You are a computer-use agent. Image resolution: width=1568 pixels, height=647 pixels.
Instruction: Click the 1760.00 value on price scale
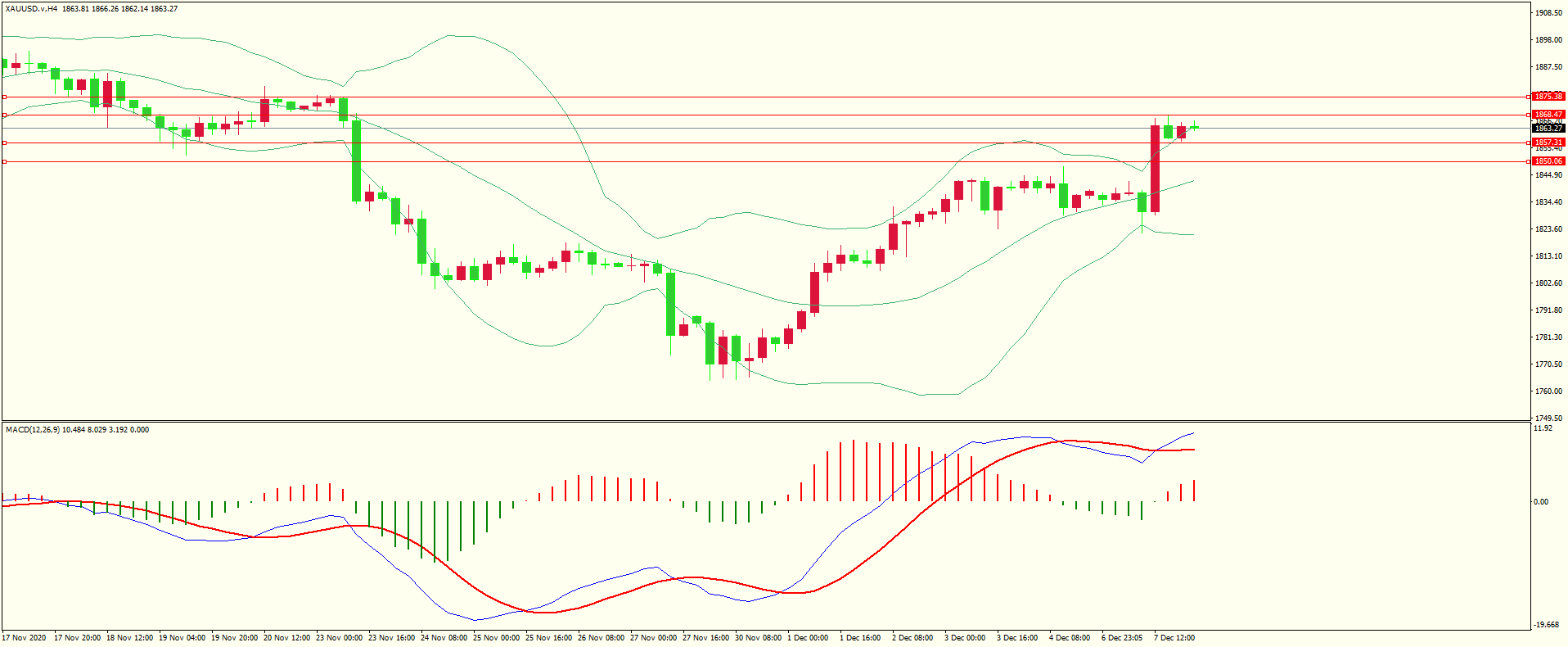click(1548, 391)
